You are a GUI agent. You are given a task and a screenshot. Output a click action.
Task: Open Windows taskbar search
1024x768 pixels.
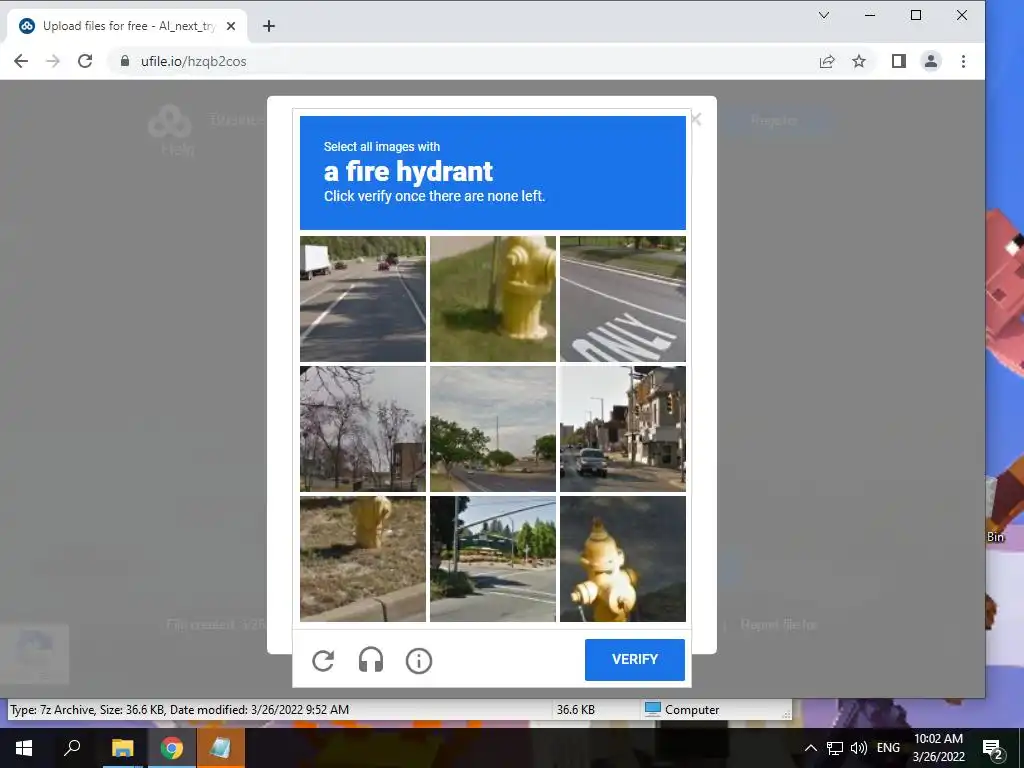72,748
